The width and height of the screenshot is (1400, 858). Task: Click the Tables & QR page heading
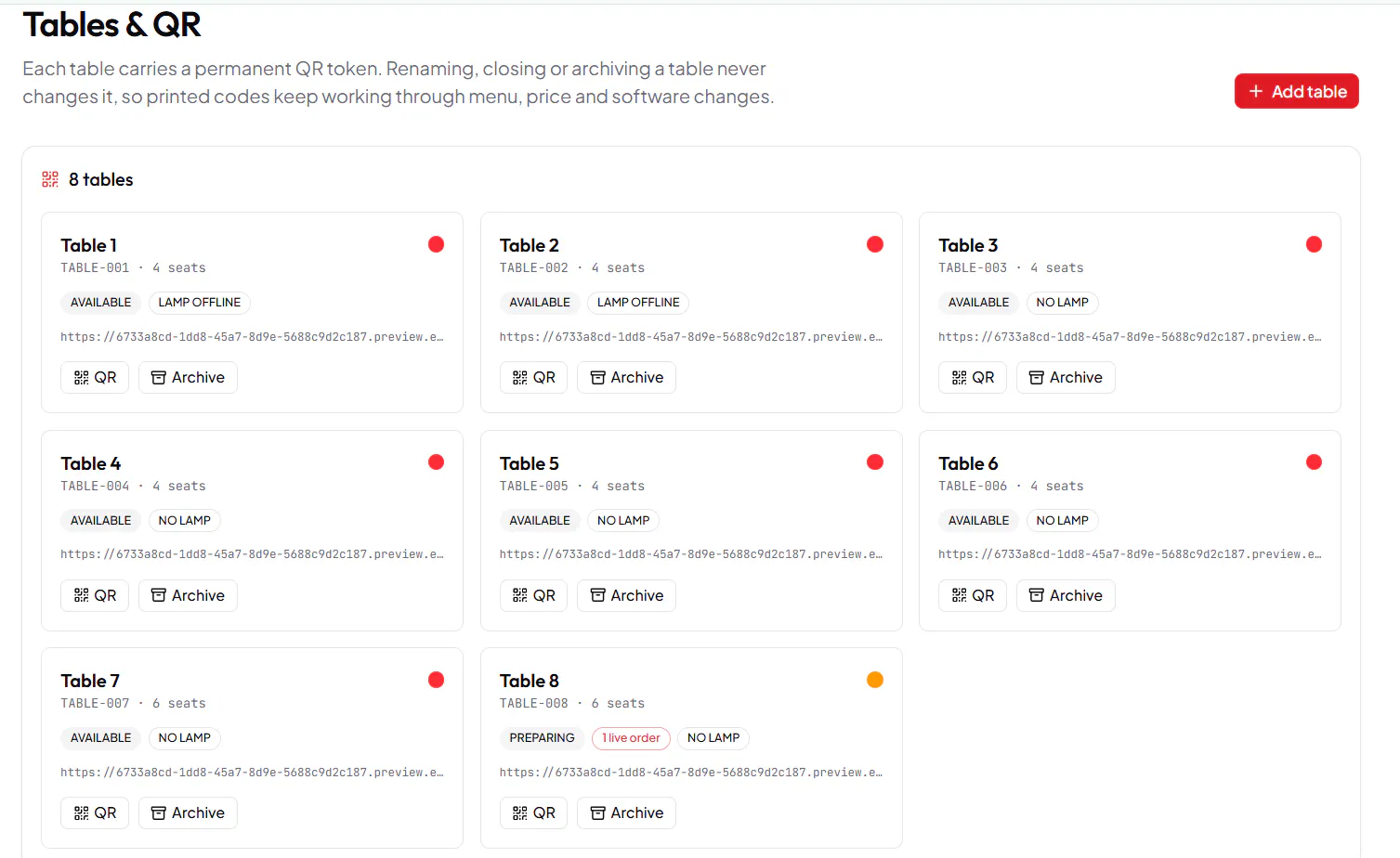(111, 25)
